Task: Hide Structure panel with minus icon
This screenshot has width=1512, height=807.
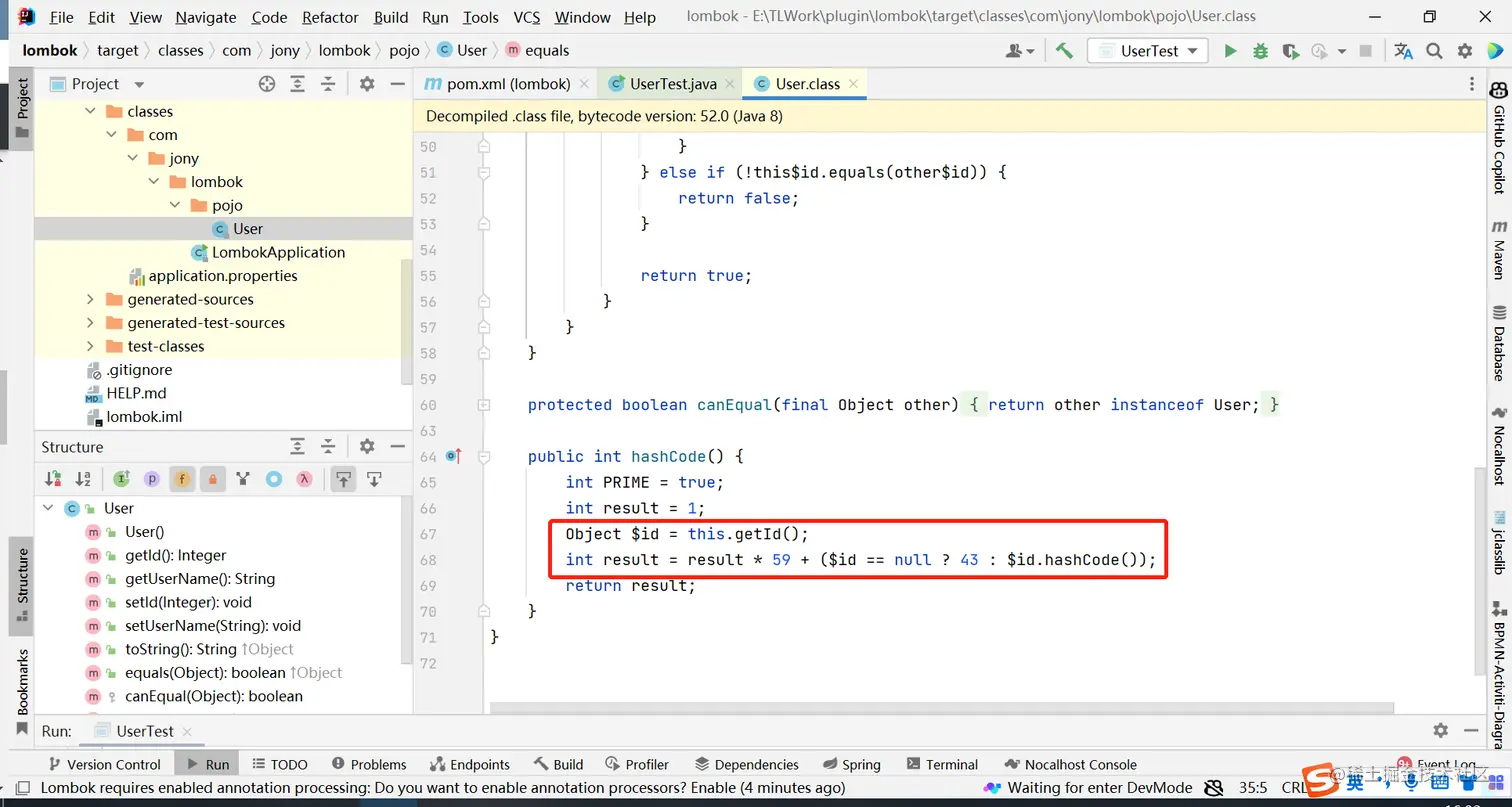Action: click(x=397, y=447)
